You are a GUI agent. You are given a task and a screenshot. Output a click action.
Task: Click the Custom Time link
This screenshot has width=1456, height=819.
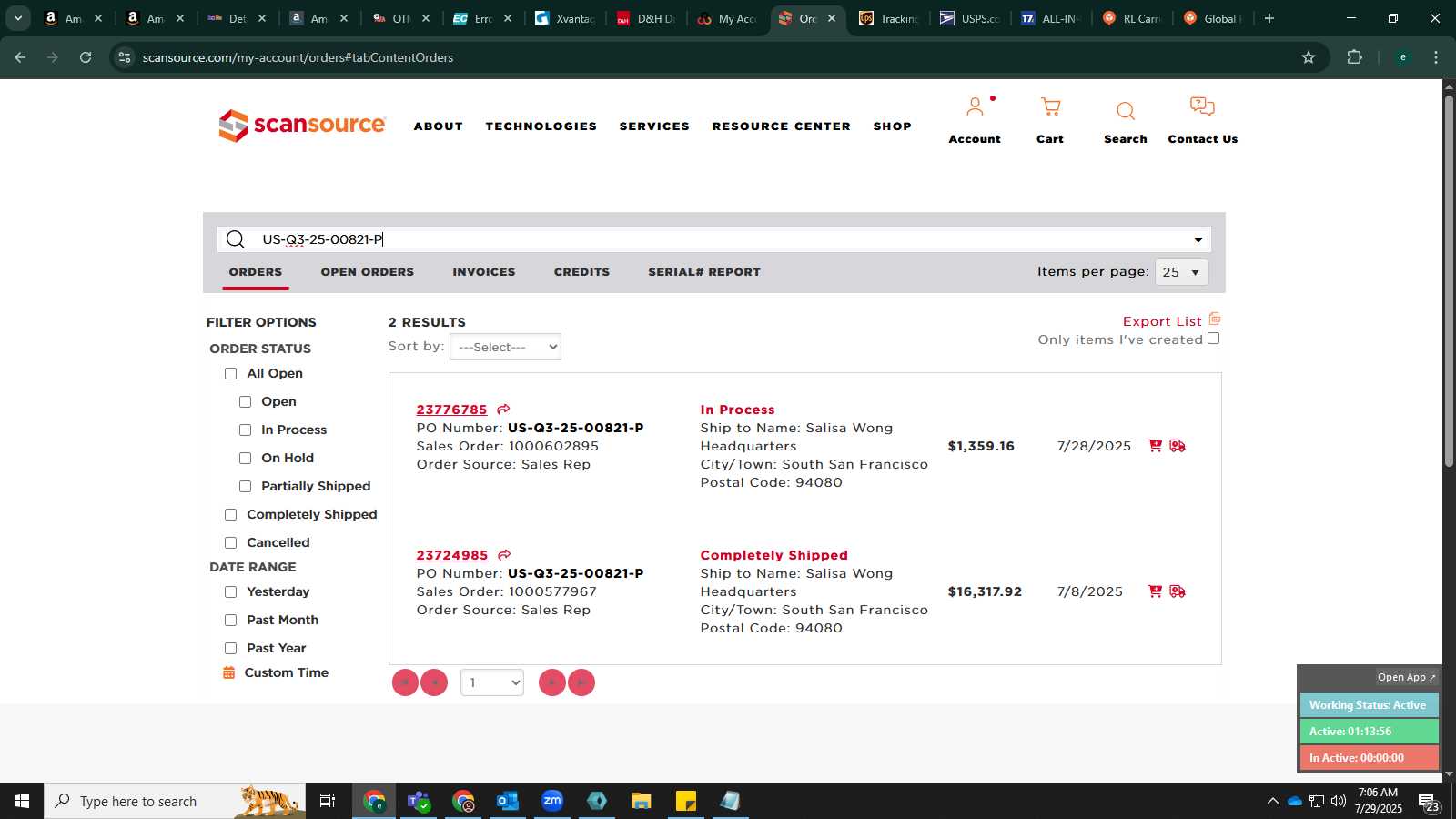click(x=287, y=672)
